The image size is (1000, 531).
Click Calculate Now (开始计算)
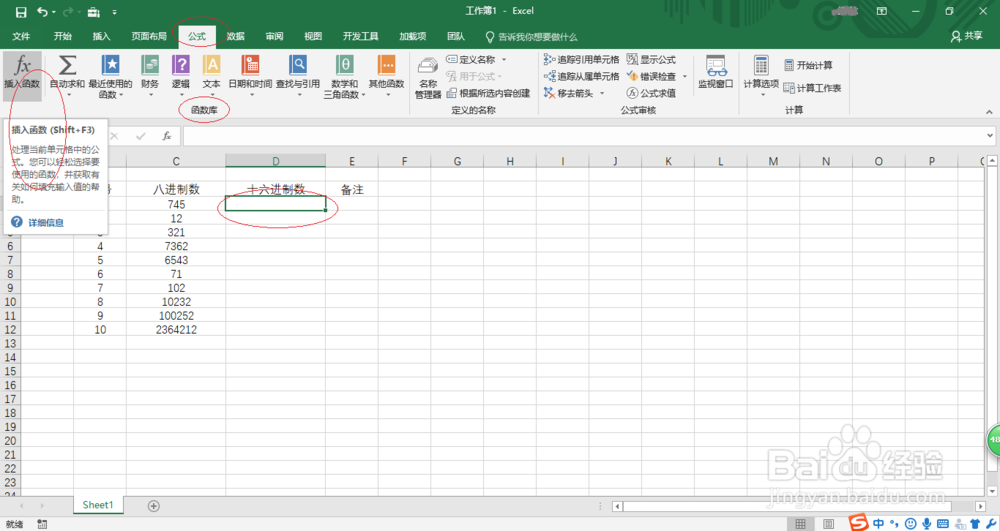[808, 65]
